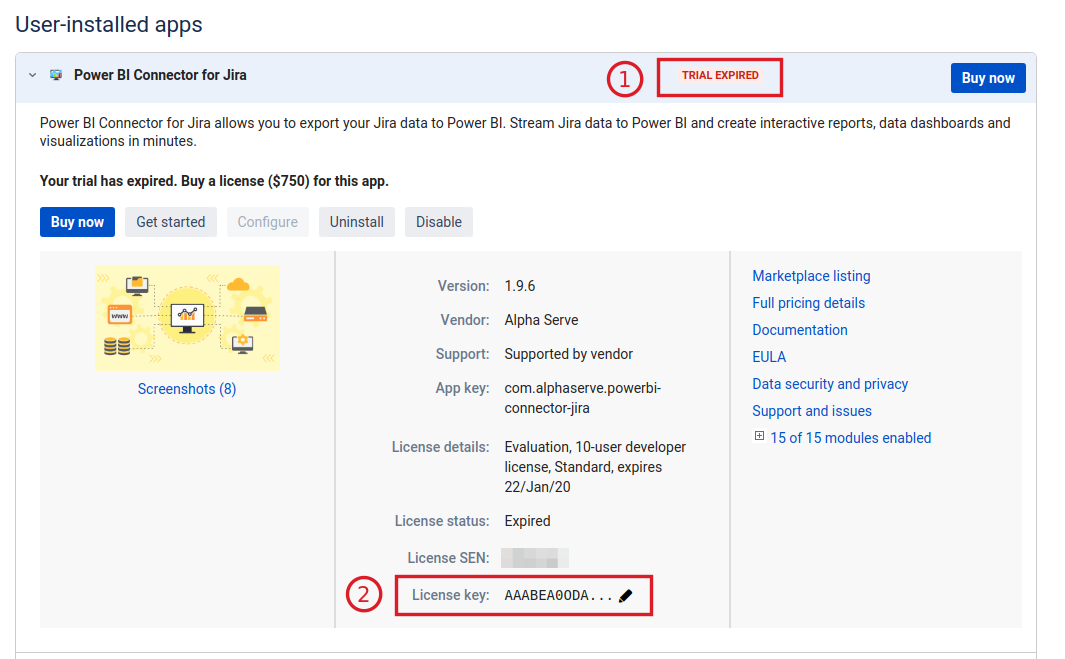
Task: View Full pricing details
Action: click(808, 303)
